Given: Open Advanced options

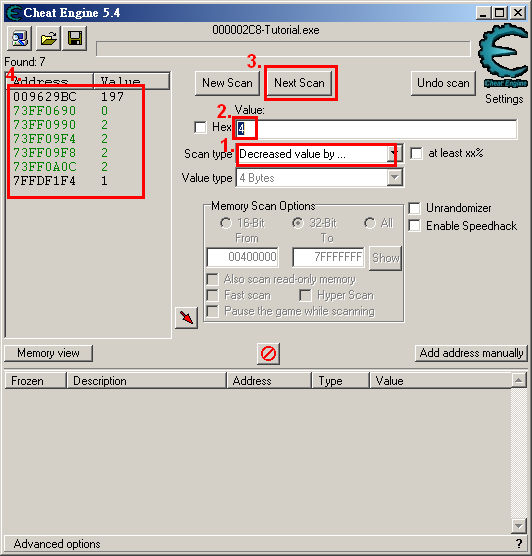Looking at the screenshot, I should click(x=57, y=544).
